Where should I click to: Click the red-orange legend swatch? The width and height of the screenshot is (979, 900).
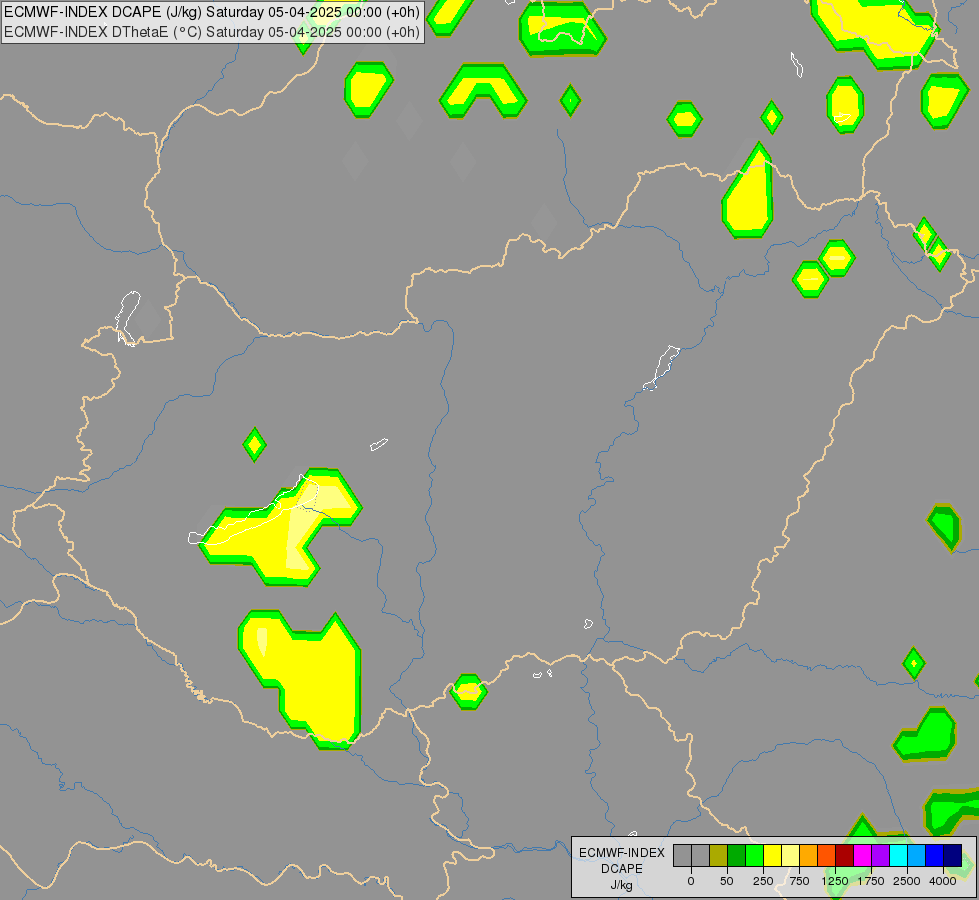coord(827,855)
